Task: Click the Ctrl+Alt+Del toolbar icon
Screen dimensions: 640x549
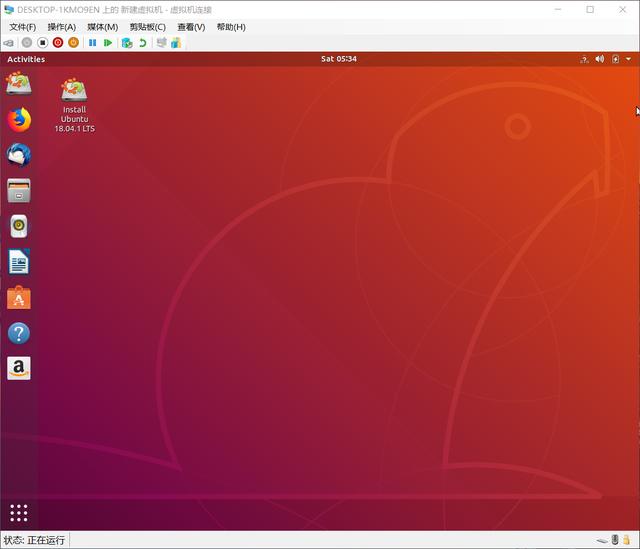Action: [8, 43]
